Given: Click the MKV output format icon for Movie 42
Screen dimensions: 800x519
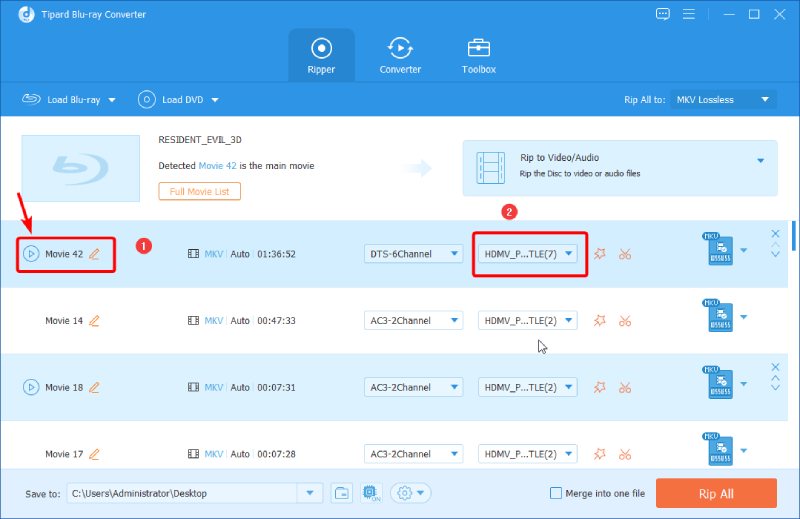Looking at the screenshot, I should [x=719, y=249].
